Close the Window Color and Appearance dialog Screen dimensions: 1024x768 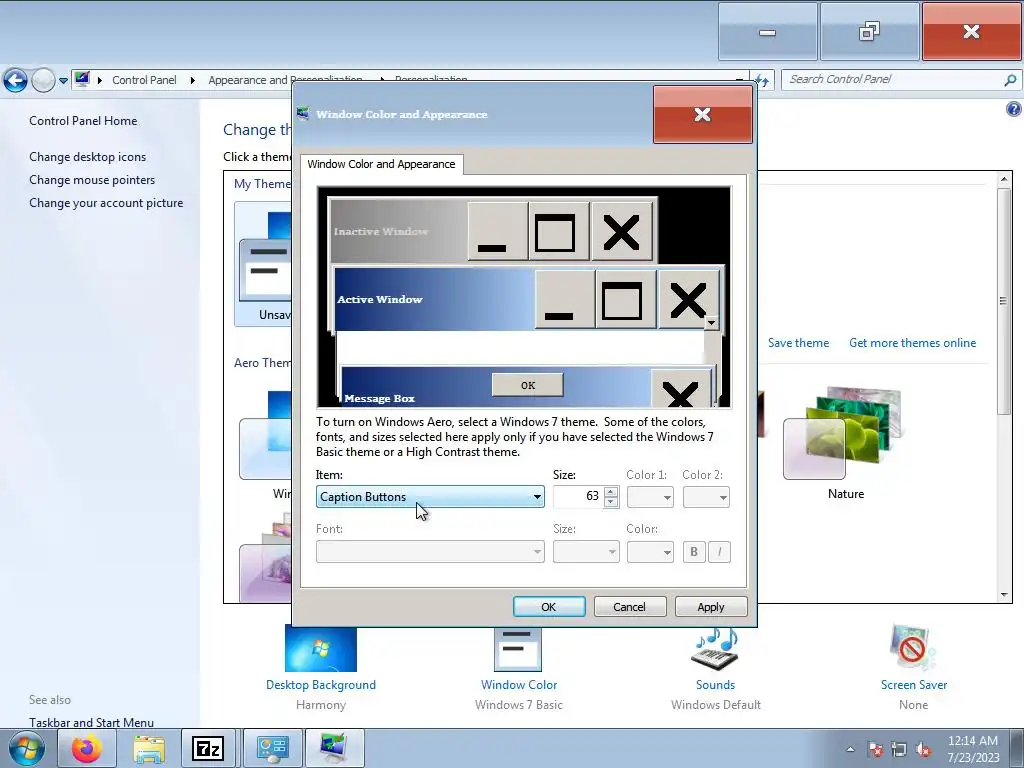pyautogui.click(x=703, y=114)
